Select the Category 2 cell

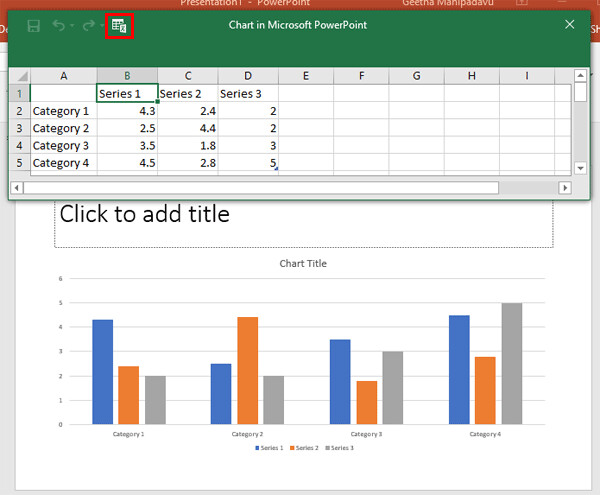(x=63, y=128)
